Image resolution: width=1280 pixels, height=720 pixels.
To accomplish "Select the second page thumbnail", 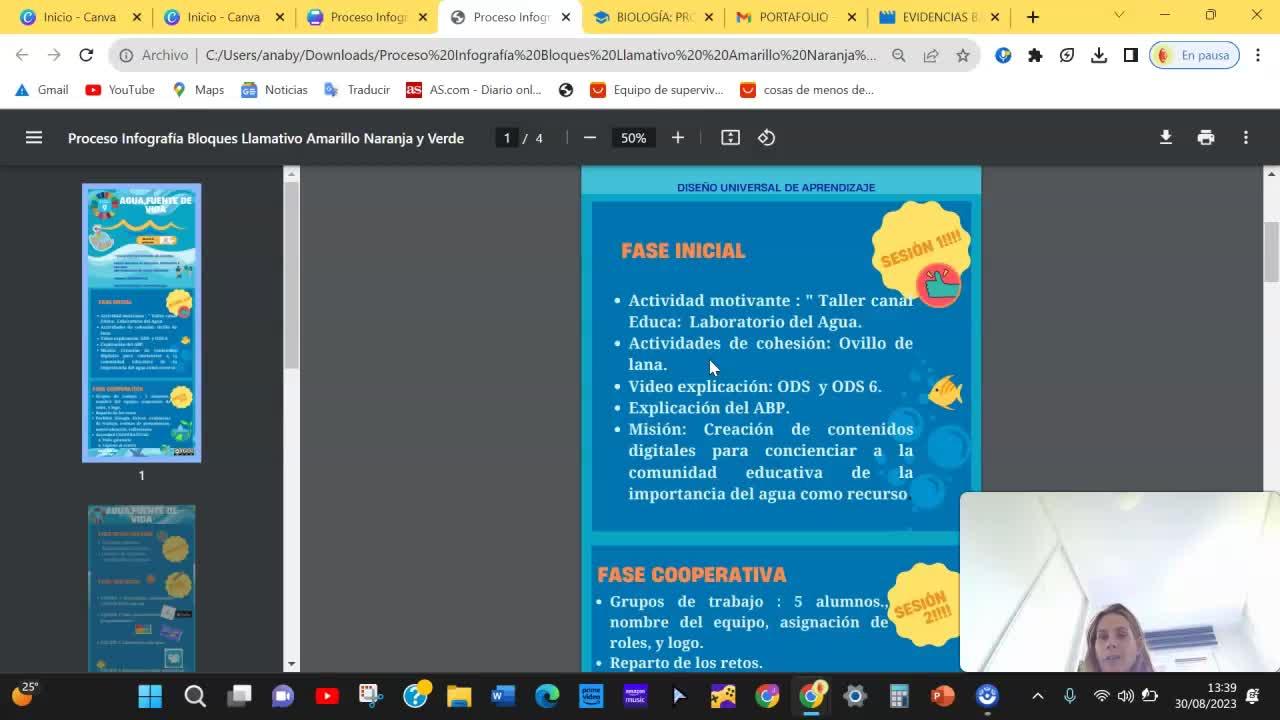I will (x=141, y=588).
